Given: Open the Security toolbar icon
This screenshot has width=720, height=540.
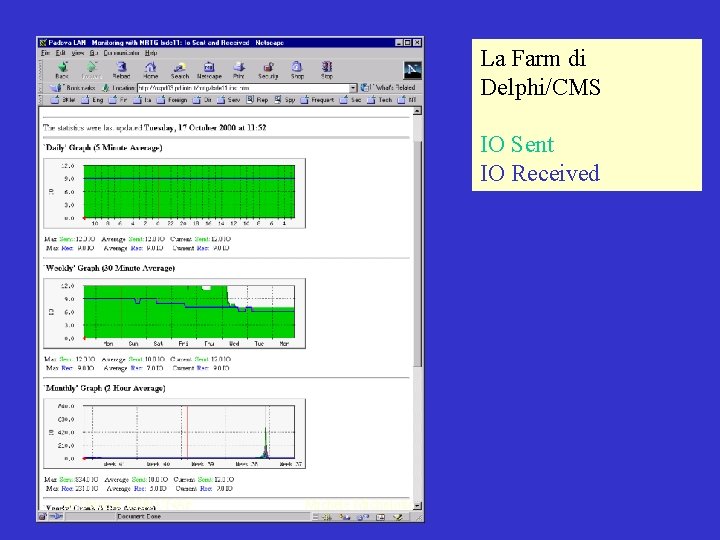Looking at the screenshot, I should click(x=268, y=70).
